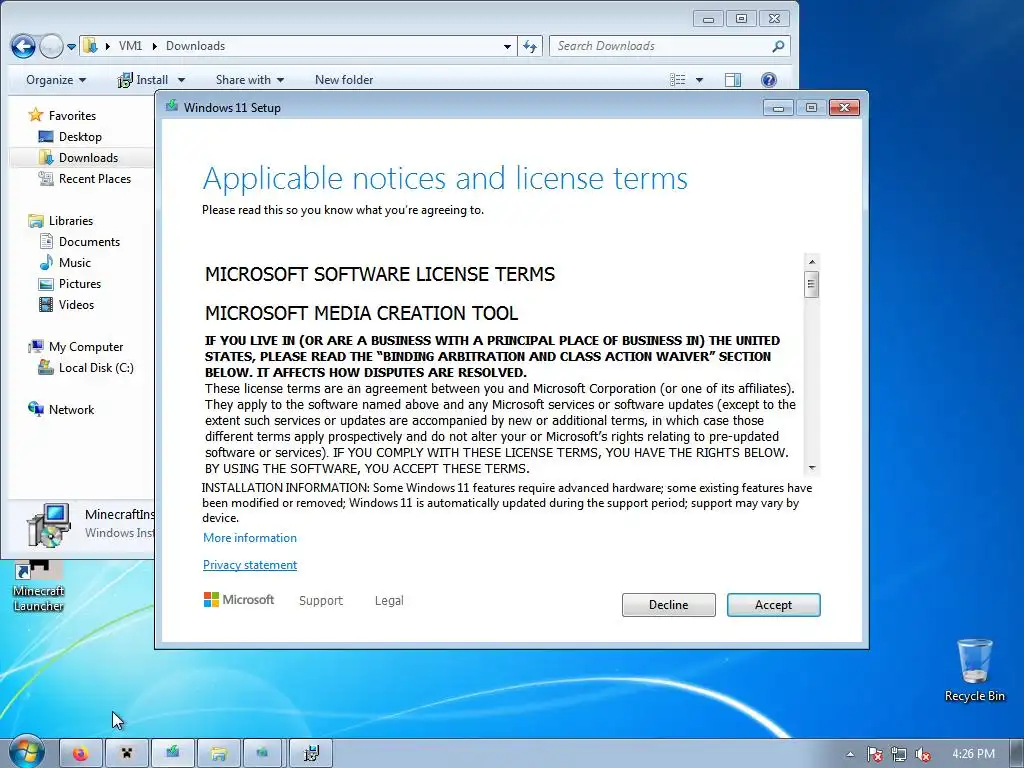Click the license text scrollbar thumb
The height and width of the screenshot is (768, 1024).
(x=812, y=284)
